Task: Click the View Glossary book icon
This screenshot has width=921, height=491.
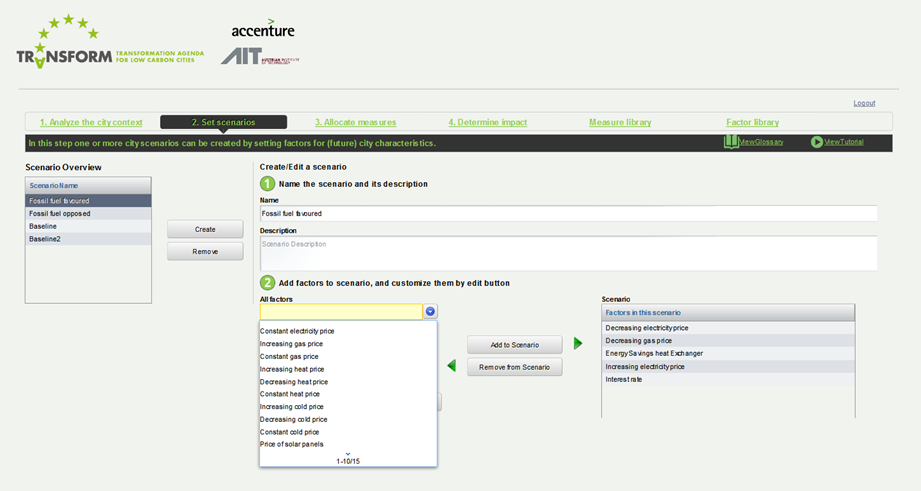Action: tap(731, 142)
